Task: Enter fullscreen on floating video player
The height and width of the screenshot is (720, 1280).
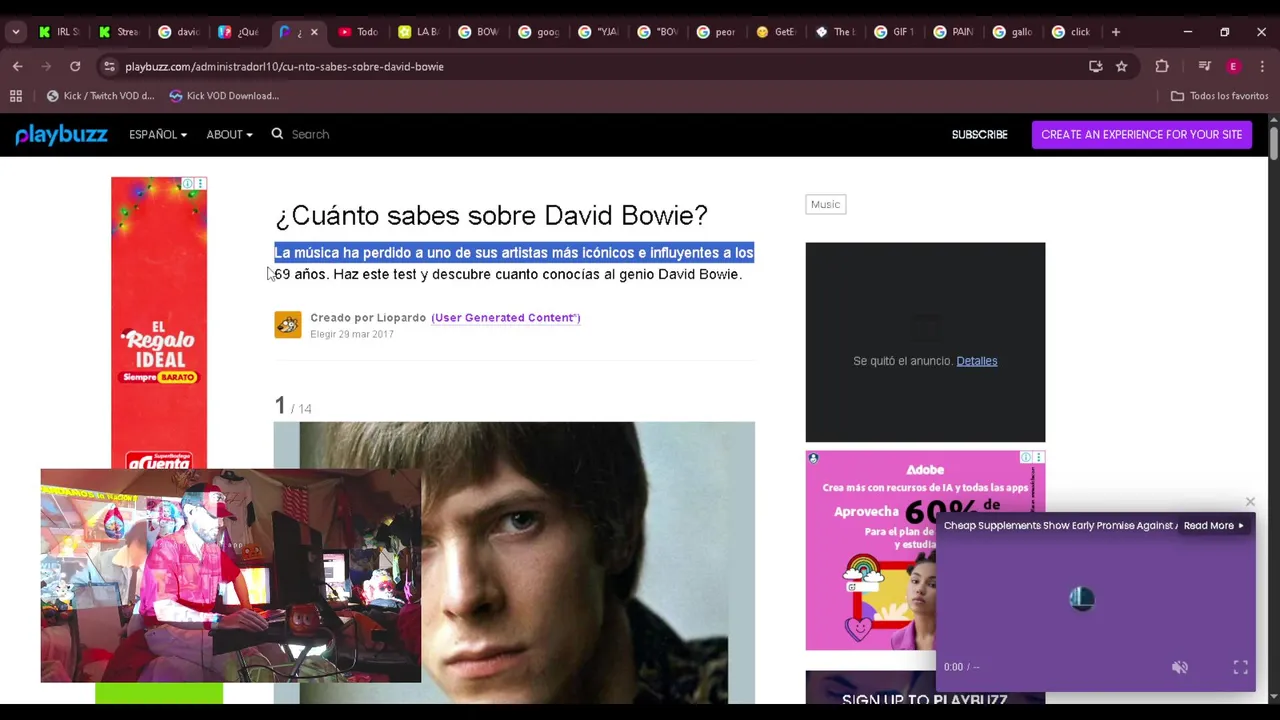Action: tap(1240, 667)
